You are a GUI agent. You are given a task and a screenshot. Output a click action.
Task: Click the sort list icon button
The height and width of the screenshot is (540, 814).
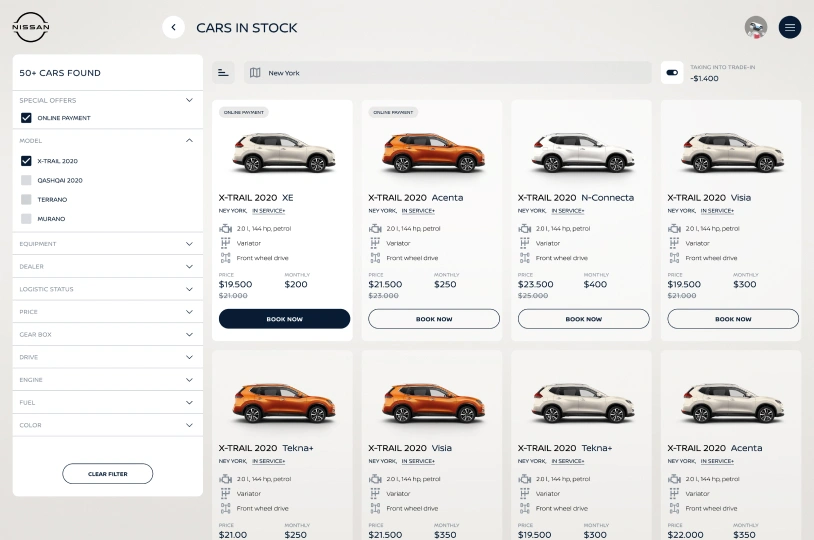[224, 73]
